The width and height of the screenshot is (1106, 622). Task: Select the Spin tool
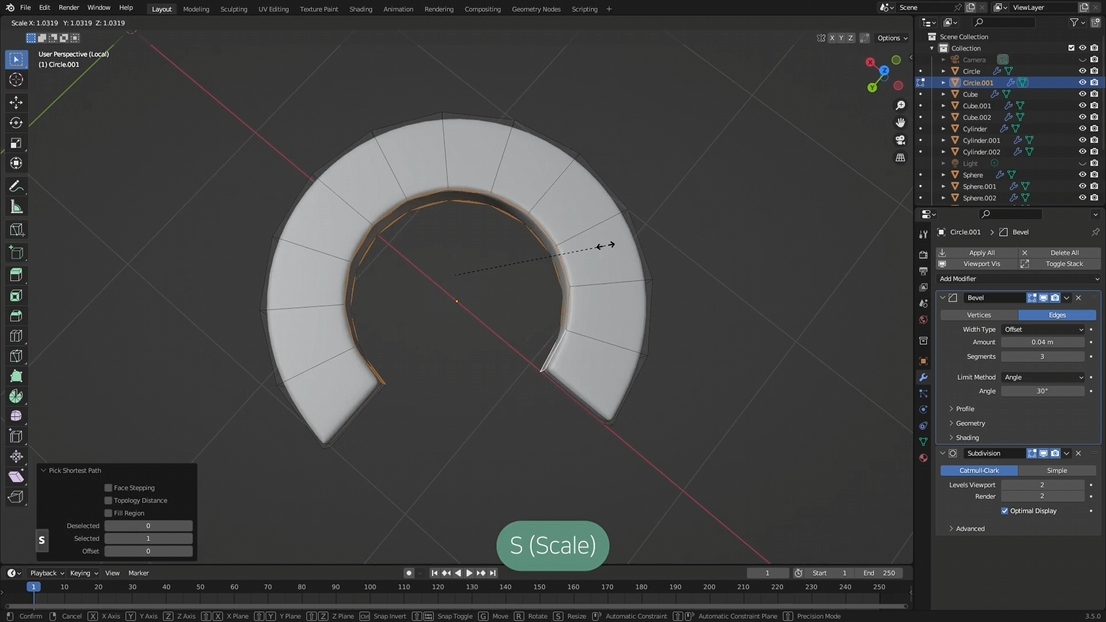coord(16,396)
